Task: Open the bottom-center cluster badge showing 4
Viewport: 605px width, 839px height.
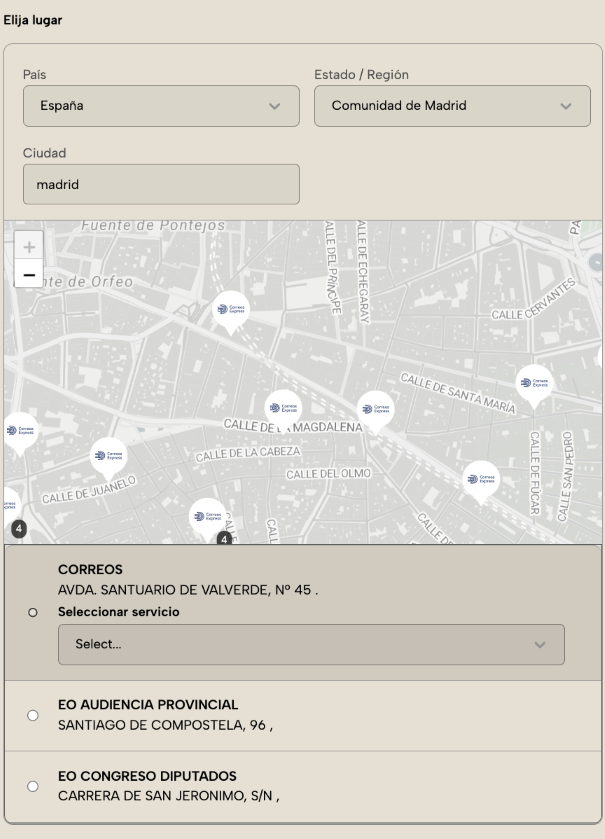Action: click(x=224, y=538)
